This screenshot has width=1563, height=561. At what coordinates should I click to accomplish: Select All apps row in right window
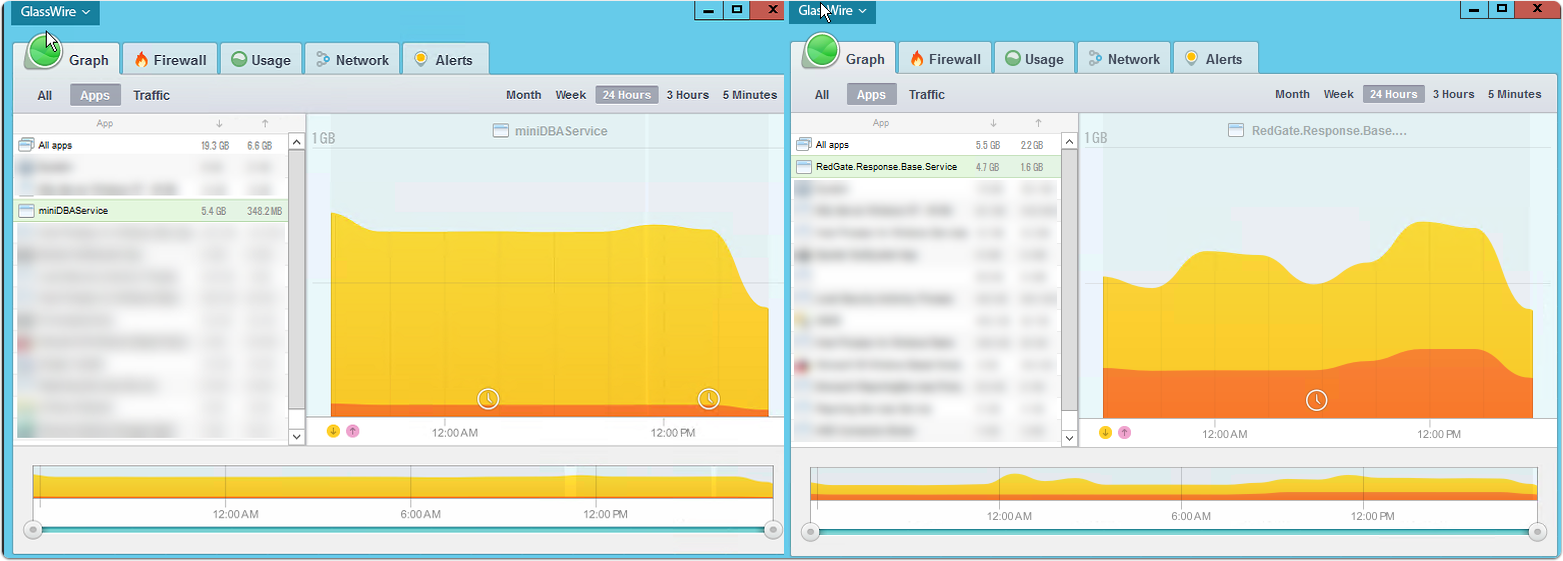926,145
